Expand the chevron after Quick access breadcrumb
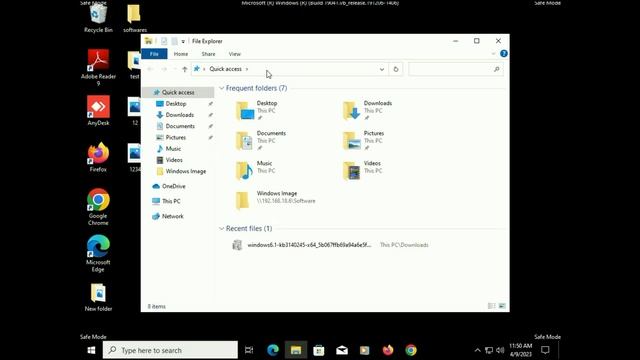This screenshot has height=360, width=640. coord(247,69)
